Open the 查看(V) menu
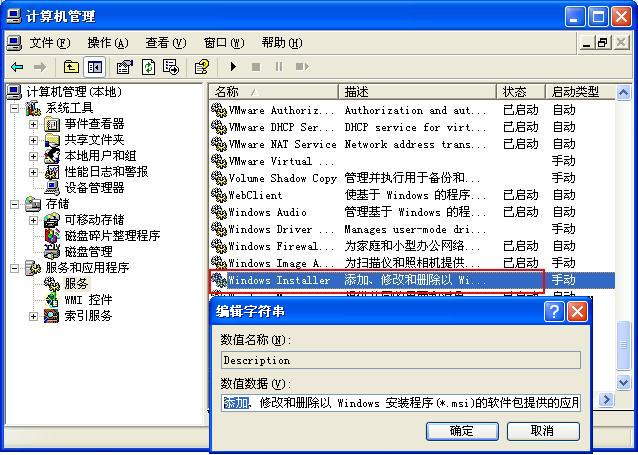The image size is (638, 455). pos(166,42)
